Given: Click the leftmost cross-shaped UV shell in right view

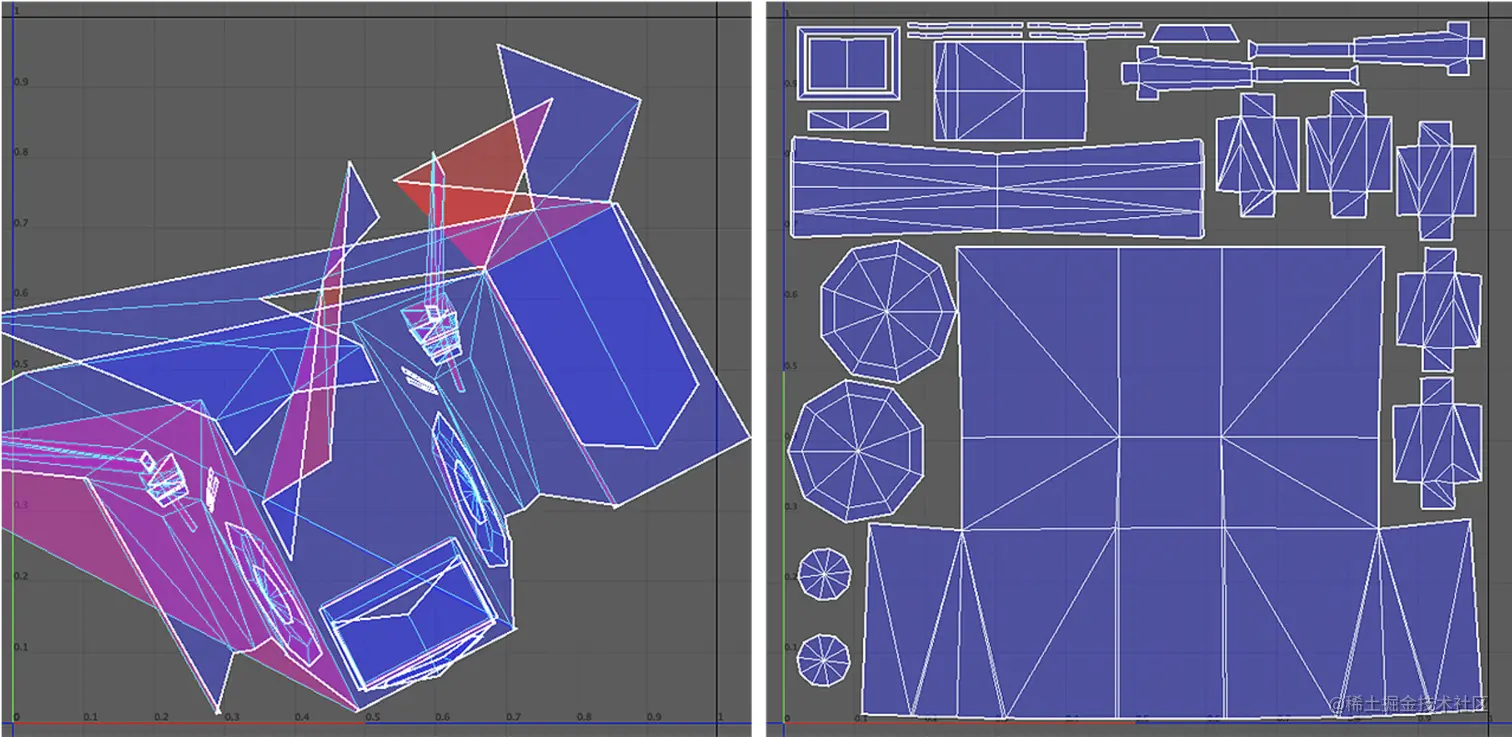Looking at the screenshot, I should [1257, 154].
